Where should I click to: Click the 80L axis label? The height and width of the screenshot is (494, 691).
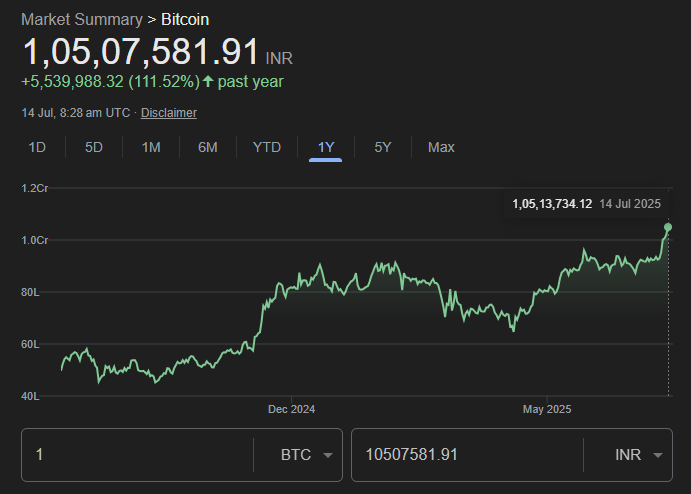click(x=30, y=292)
